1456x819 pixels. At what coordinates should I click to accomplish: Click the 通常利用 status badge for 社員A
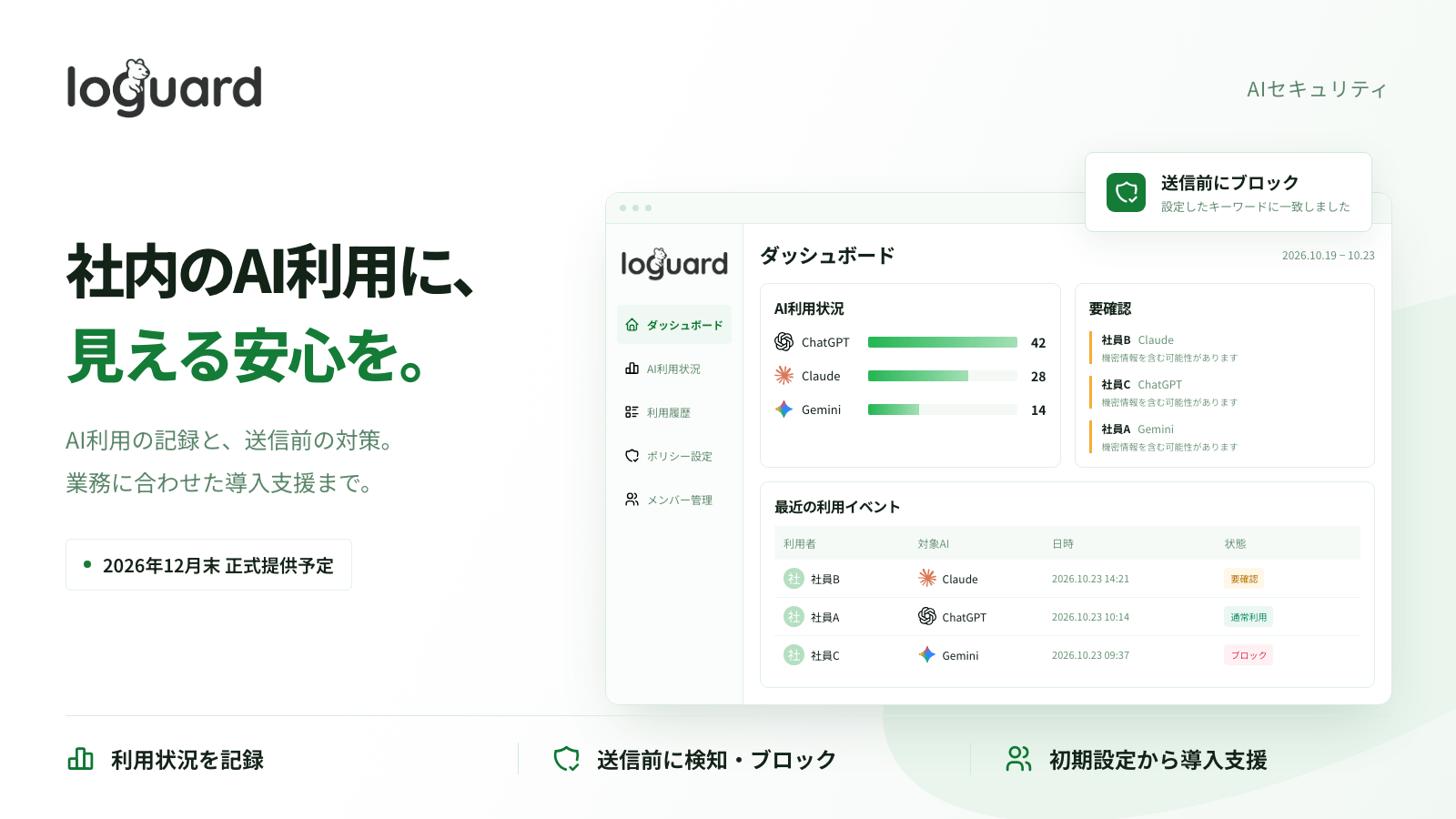pyautogui.click(x=1249, y=617)
